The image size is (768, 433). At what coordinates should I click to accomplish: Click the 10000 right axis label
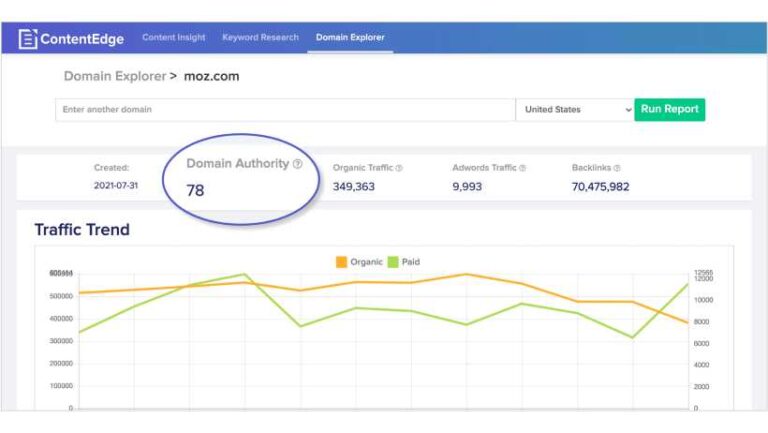pyautogui.click(x=703, y=300)
